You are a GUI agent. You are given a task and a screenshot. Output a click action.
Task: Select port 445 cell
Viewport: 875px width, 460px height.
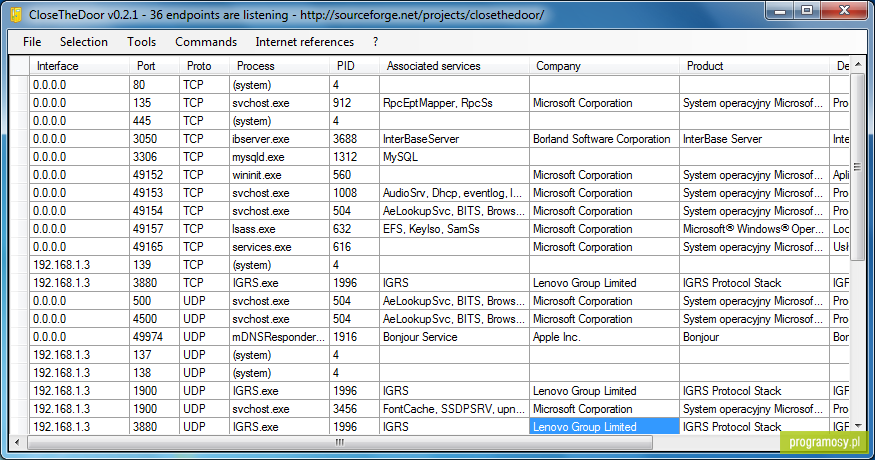(x=155, y=121)
